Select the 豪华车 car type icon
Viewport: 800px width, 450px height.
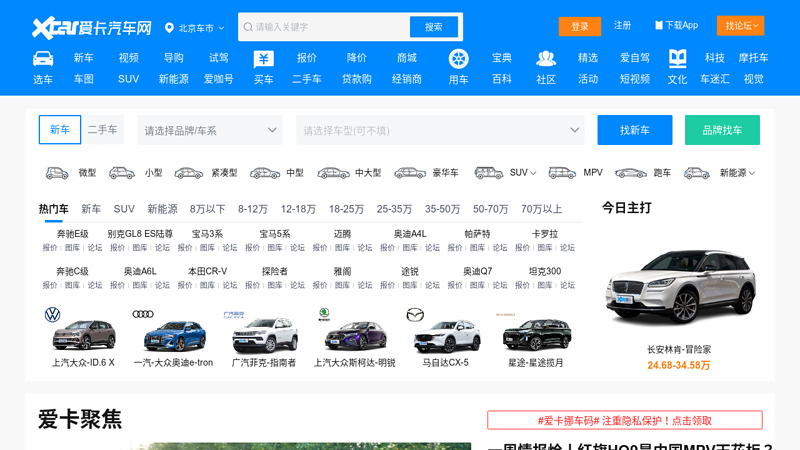[x=410, y=173]
